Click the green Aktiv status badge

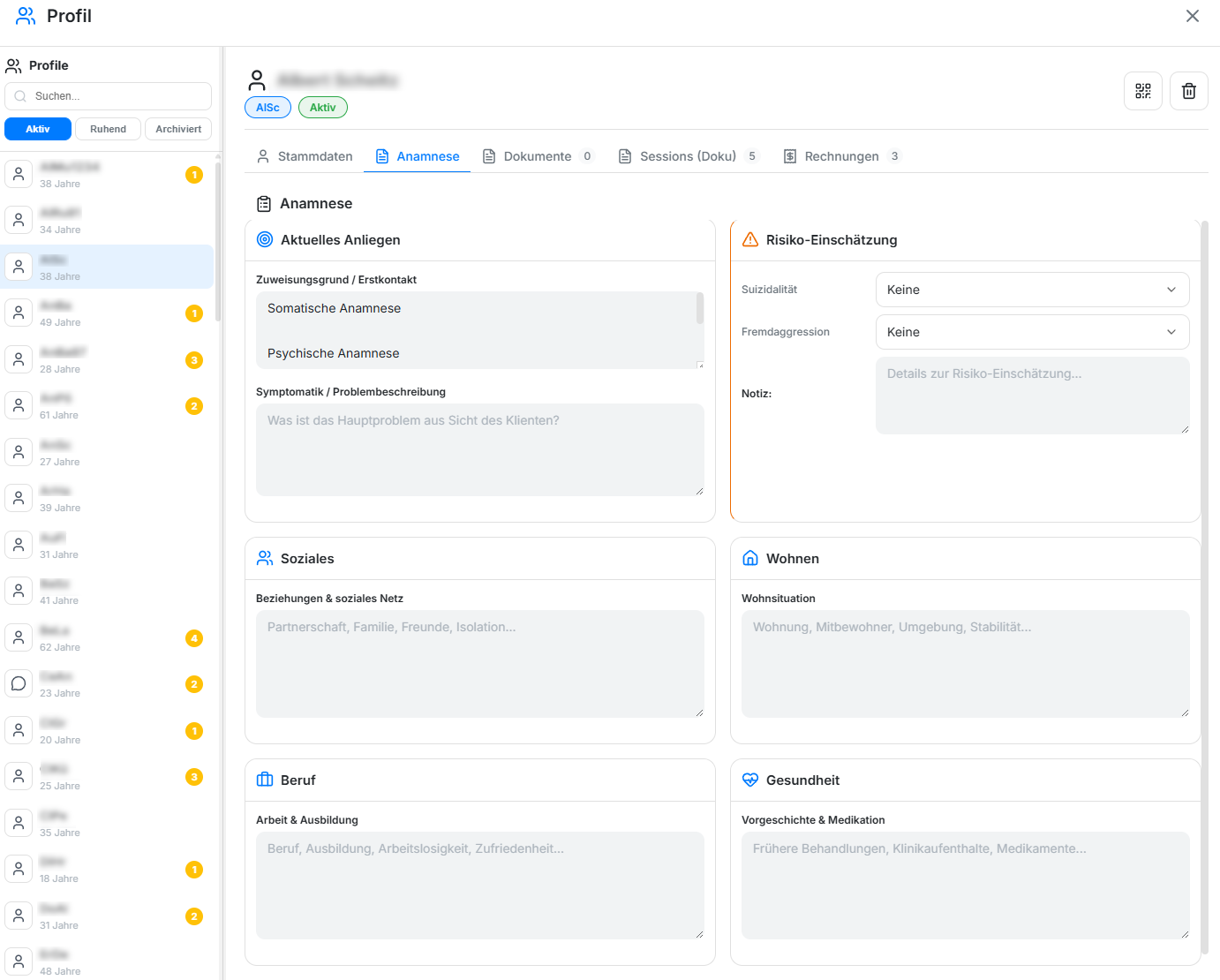point(323,108)
